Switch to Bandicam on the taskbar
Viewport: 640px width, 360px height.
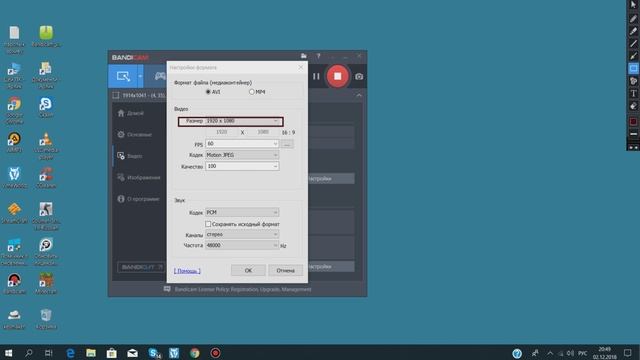216,353
